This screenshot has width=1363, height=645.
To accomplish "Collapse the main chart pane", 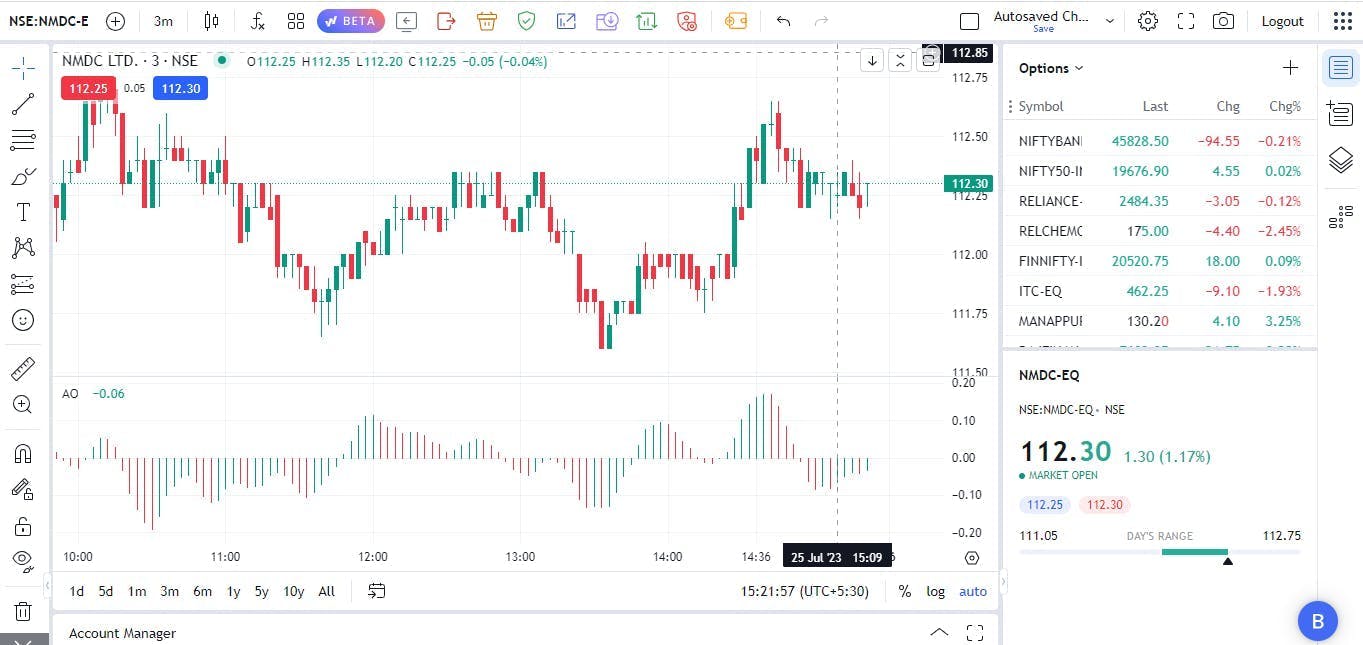I will click(x=900, y=61).
